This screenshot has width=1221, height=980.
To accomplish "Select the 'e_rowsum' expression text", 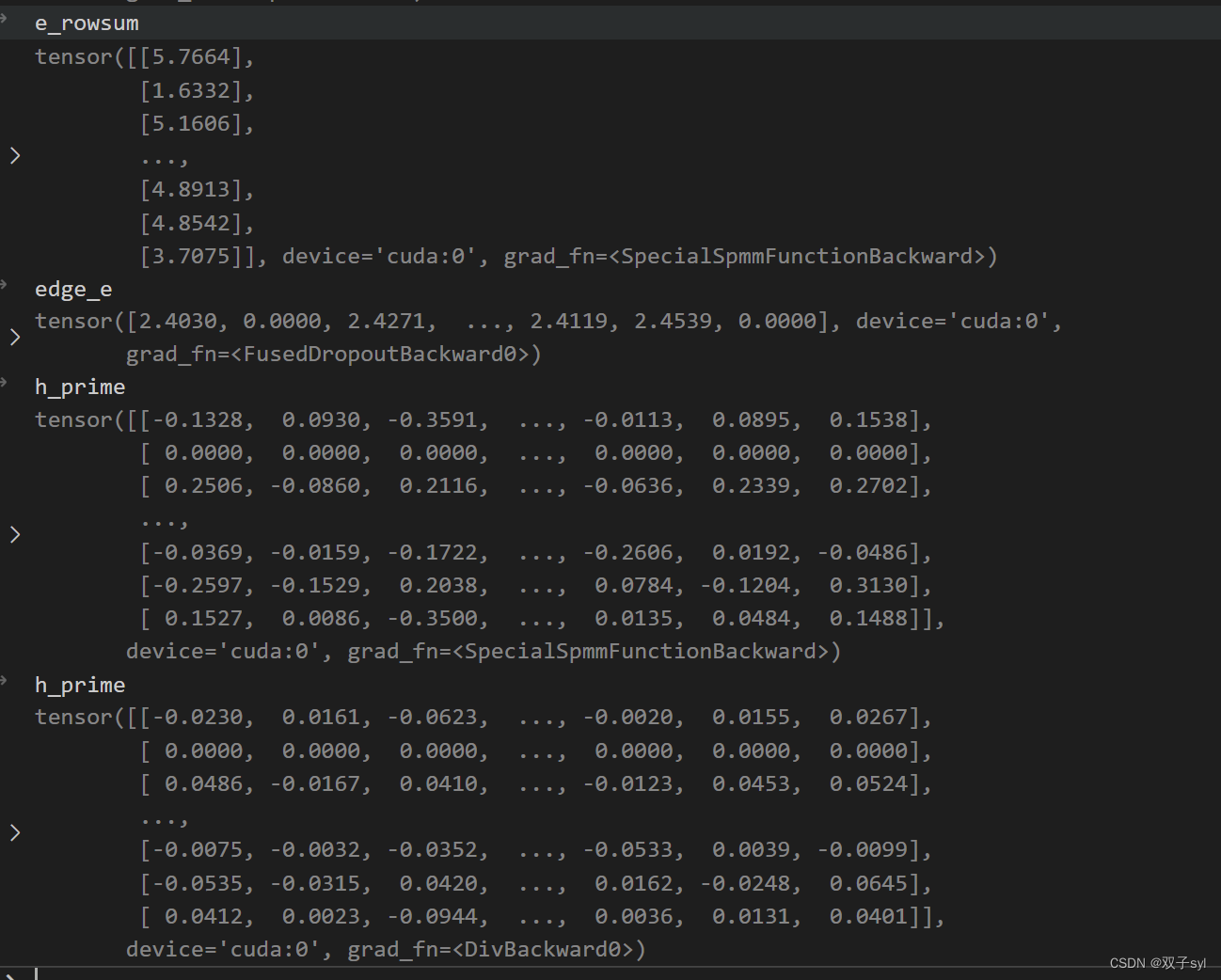I will (87, 24).
